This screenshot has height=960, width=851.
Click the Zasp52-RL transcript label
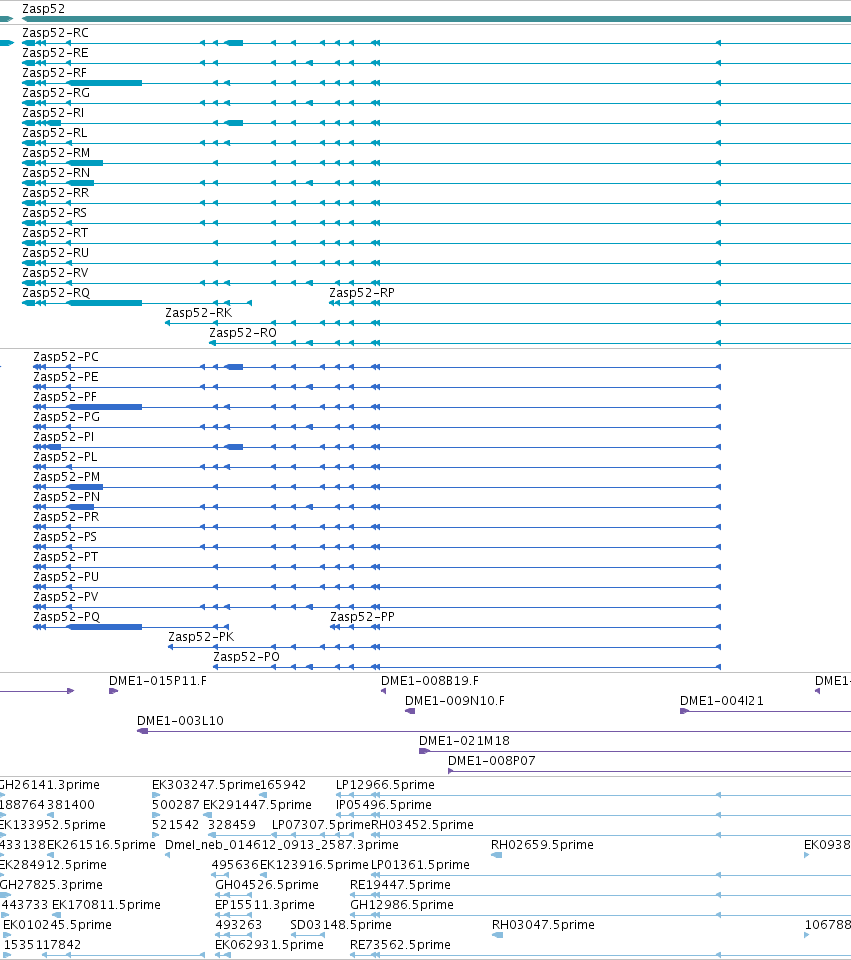pos(54,133)
